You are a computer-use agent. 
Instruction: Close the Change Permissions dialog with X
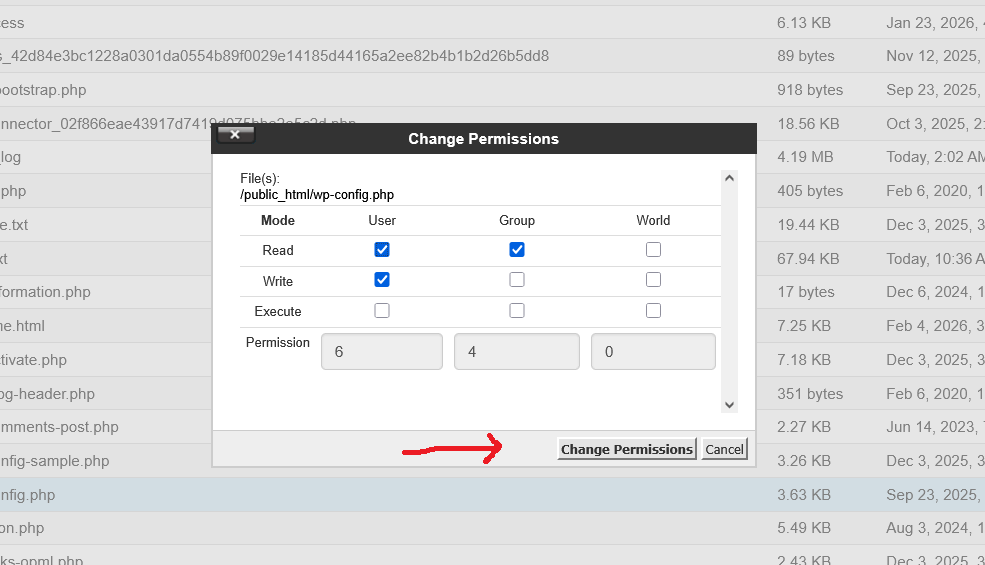click(x=235, y=134)
